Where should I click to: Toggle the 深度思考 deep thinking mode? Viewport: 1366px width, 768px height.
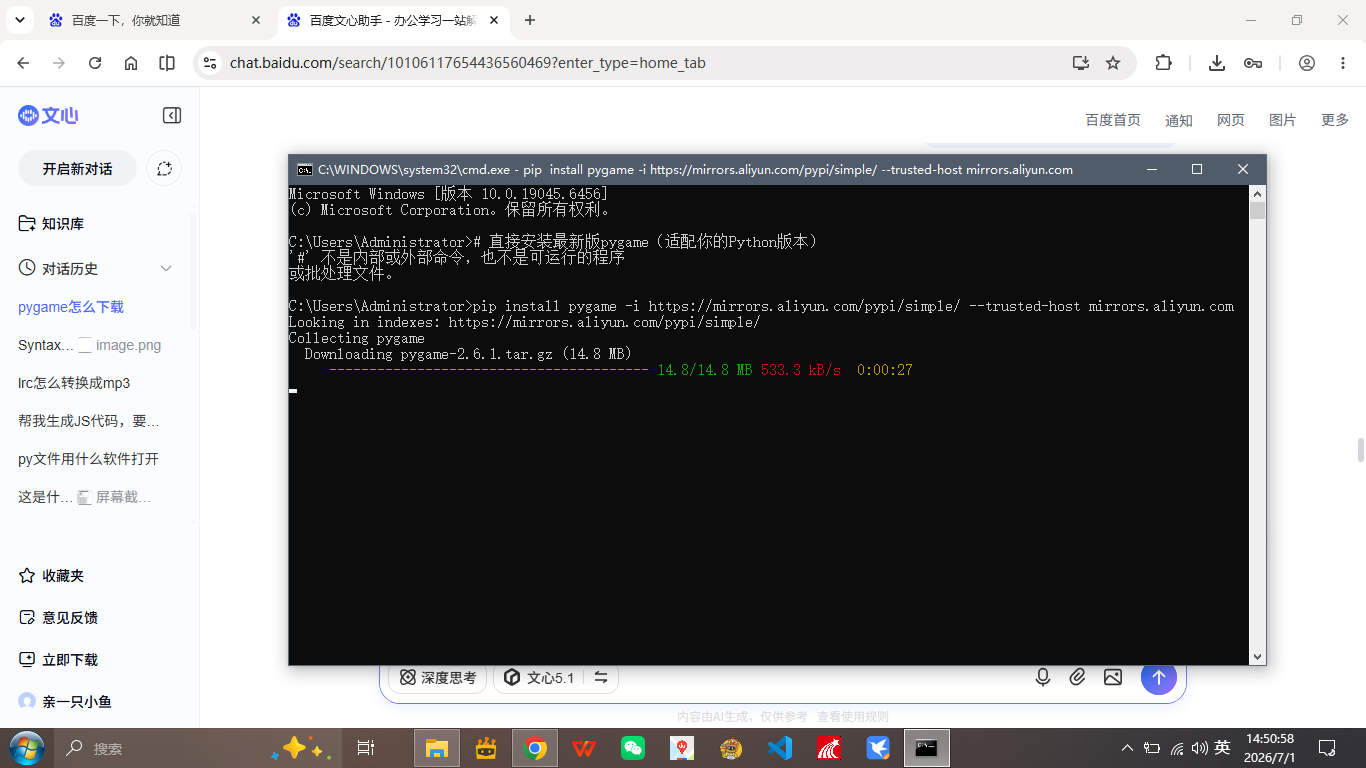[438, 677]
